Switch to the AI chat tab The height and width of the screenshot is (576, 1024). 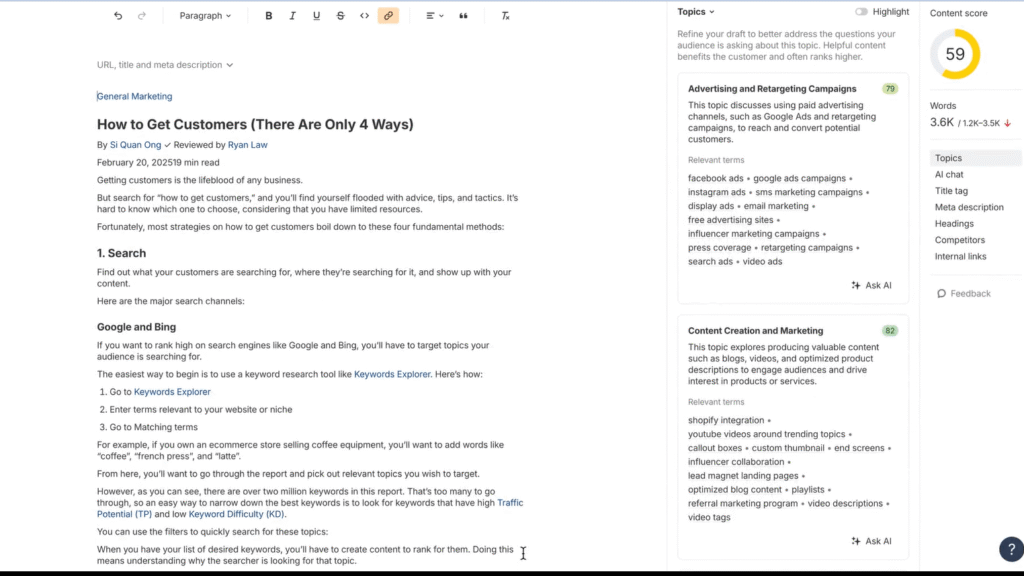click(948, 174)
